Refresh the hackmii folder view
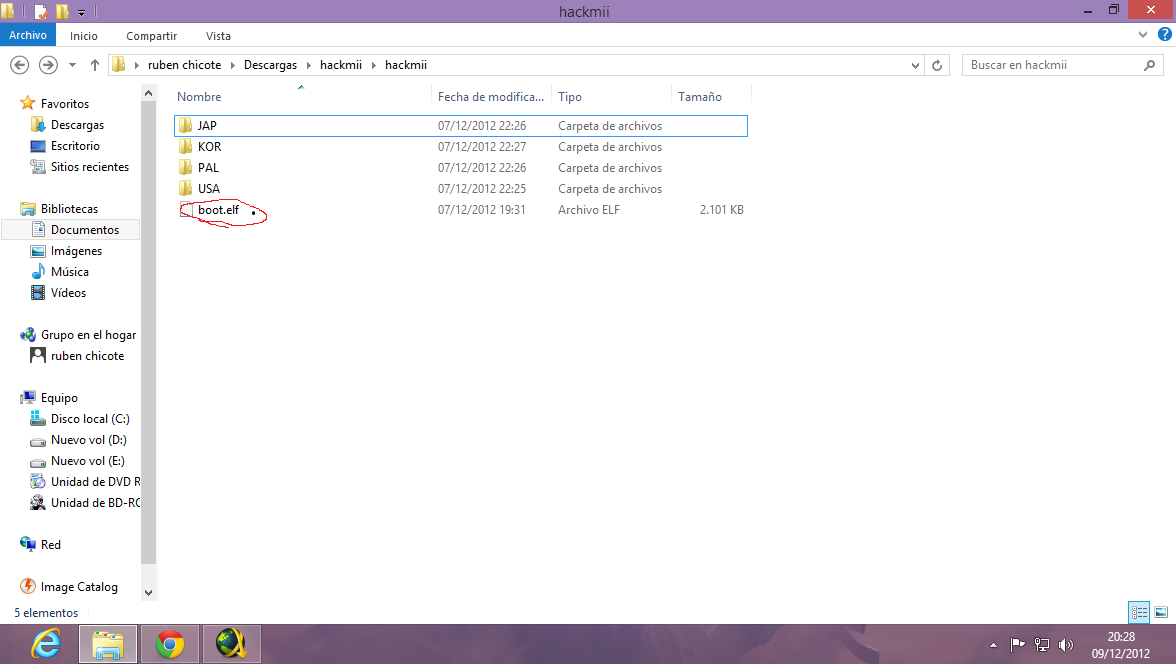The height and width of the screenshot is (664, 1176). (x=937, y=65)
